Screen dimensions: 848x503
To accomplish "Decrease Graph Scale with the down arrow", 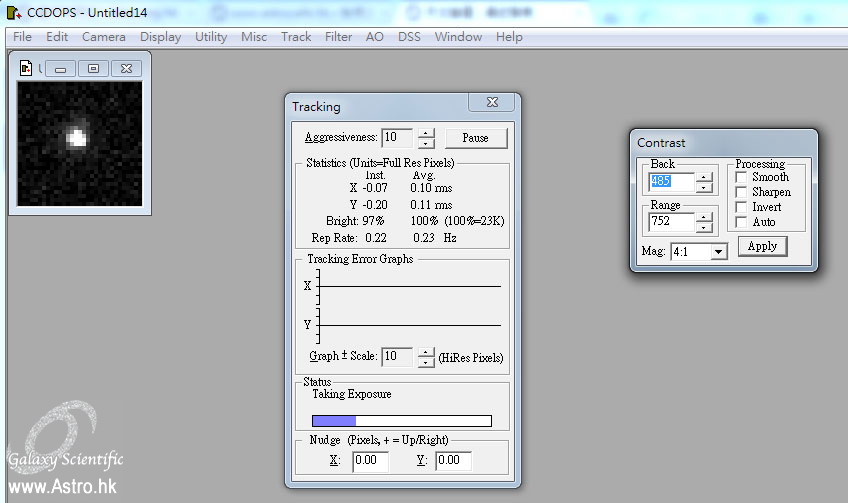I will [x=426, y=362].
